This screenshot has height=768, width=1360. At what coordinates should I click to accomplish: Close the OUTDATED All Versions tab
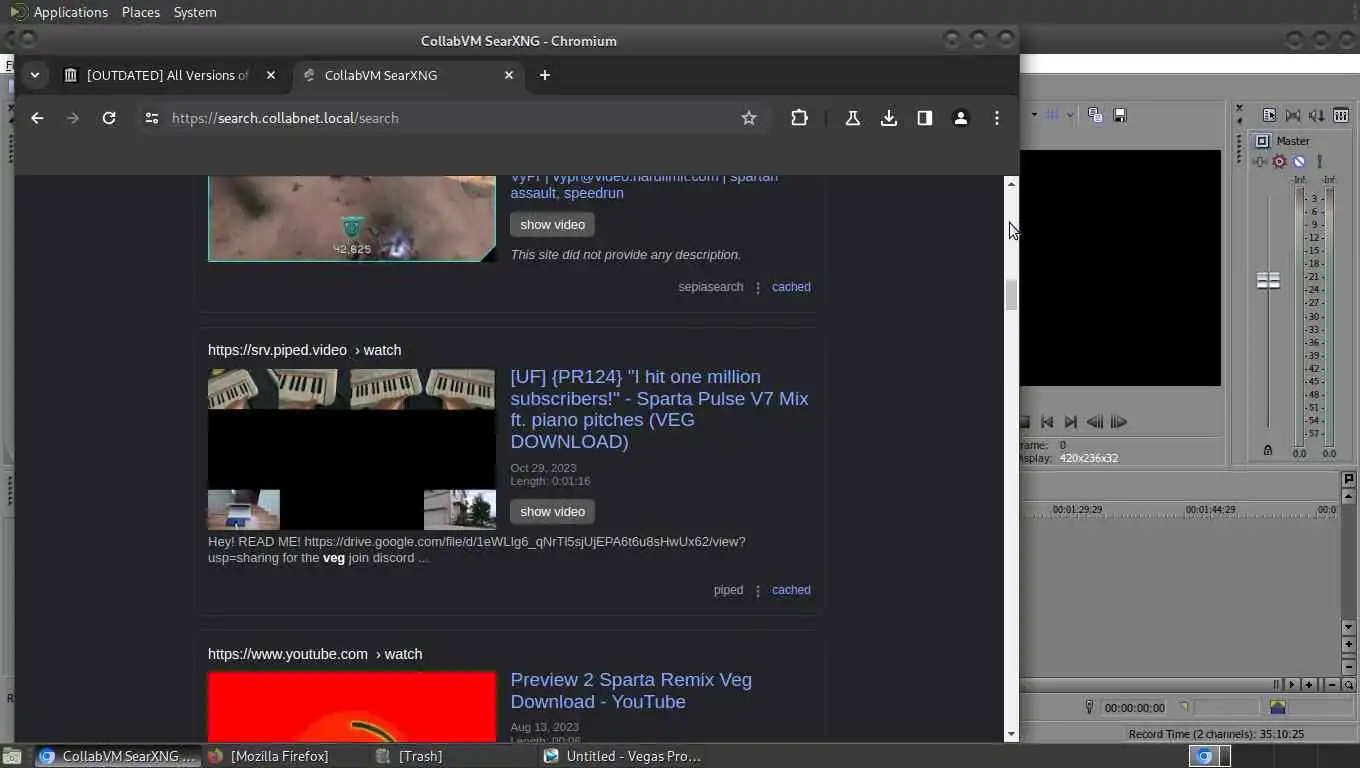click(x=271, y=75)
